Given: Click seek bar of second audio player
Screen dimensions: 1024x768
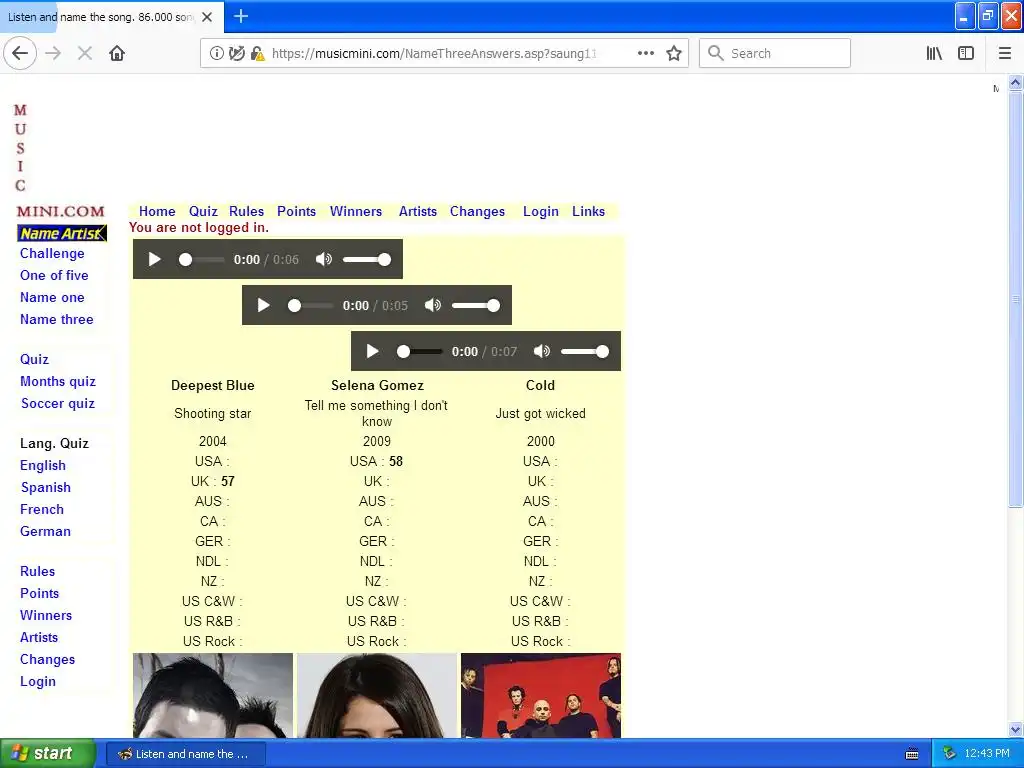Looking at the screenshot, I should coord(311,305).
